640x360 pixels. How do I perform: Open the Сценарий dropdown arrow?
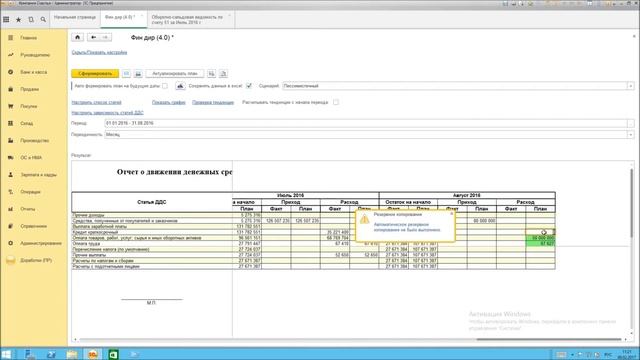coord(631,86)
